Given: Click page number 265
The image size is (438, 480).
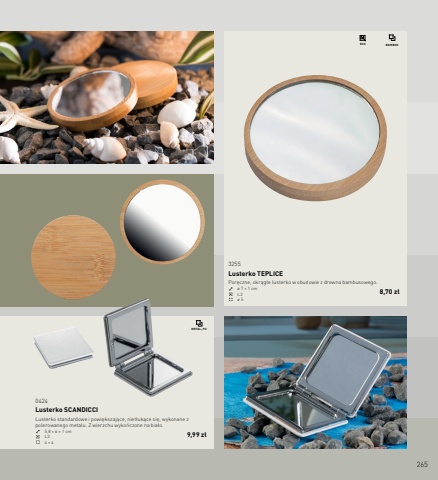Looking at the screenshot, I should 422,464.
